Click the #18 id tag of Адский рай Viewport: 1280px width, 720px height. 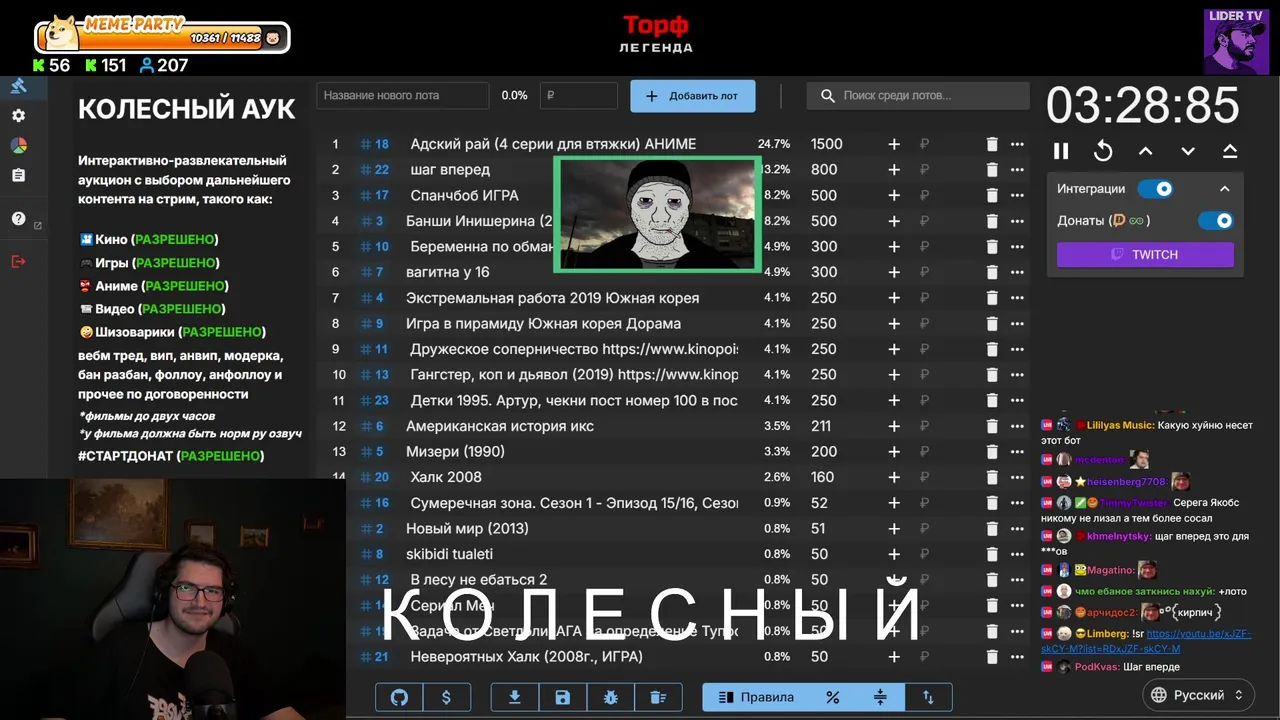(x=374, y=144)
